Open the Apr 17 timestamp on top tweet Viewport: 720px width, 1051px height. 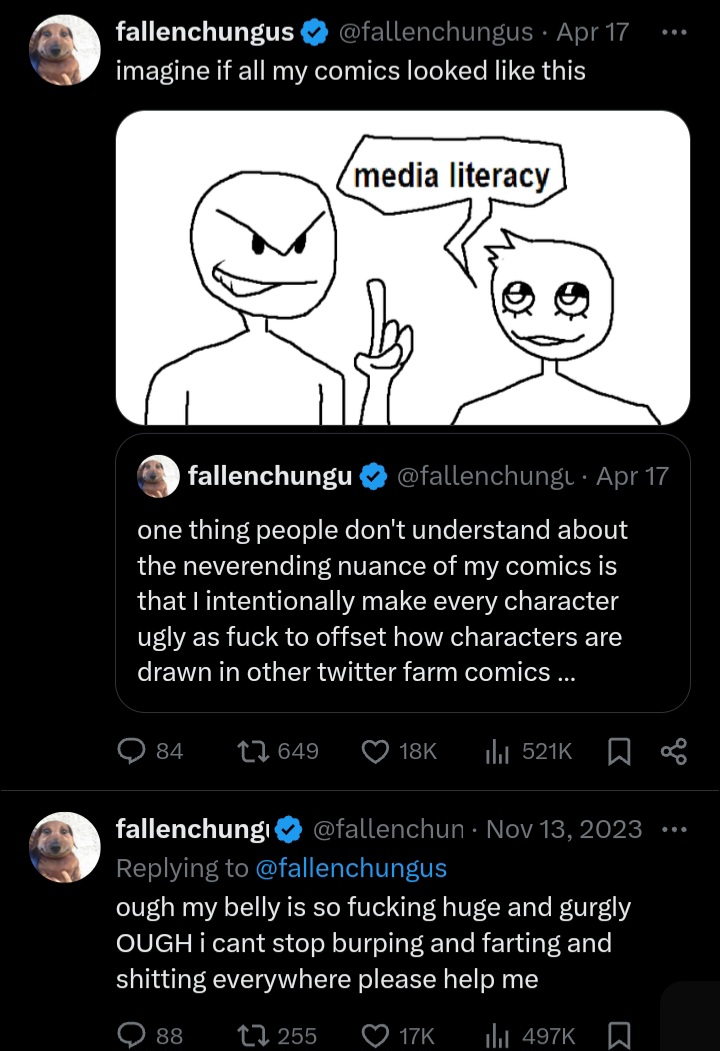(x=593, y=32)
